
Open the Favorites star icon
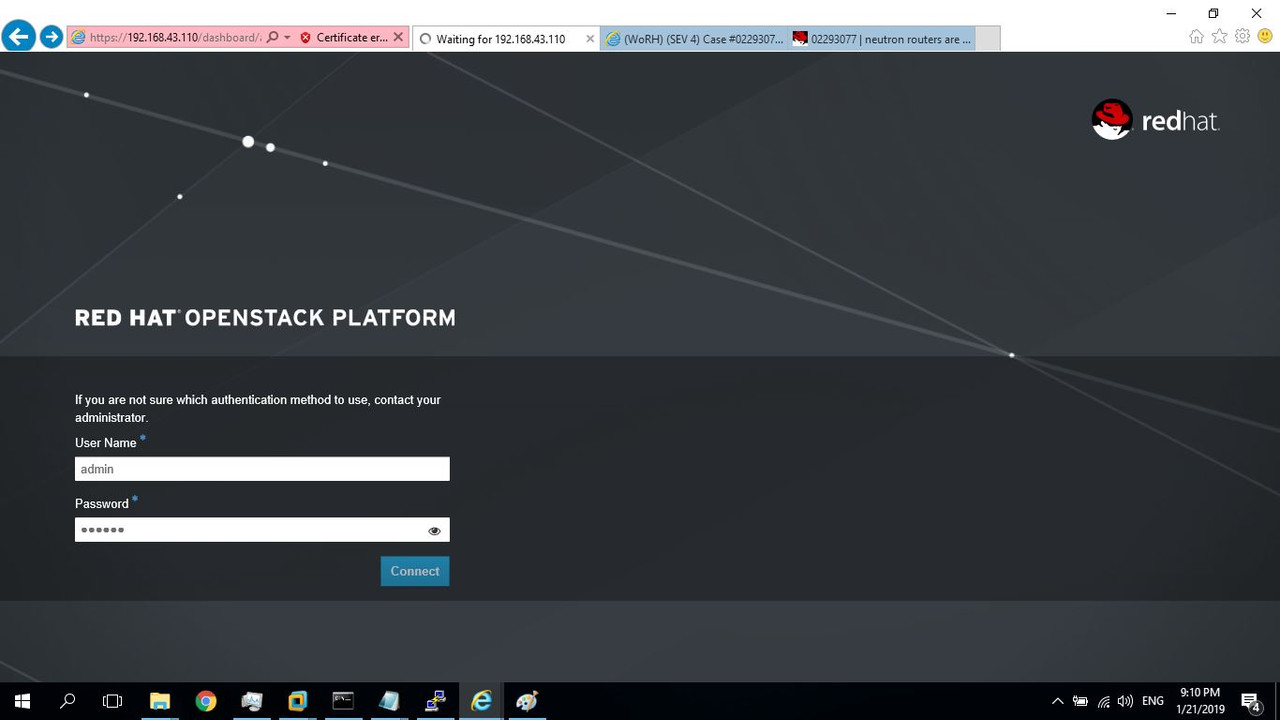[1219, 37]
